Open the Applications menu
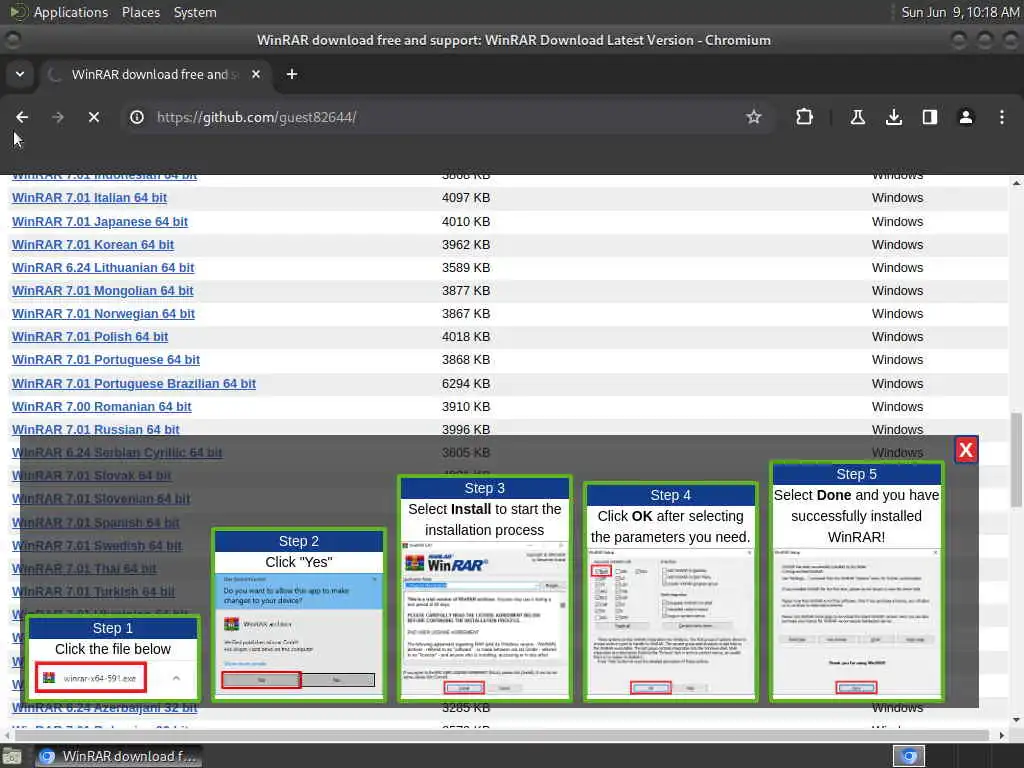Screen dimensions: 1024x768 pyautogui.click(x=71, y=12)
